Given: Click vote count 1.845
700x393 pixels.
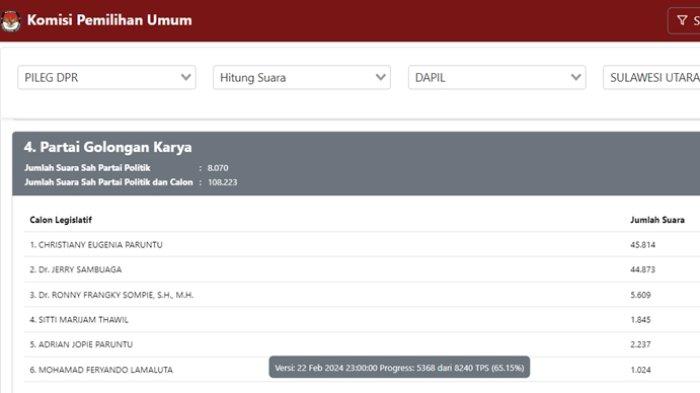Looking at the screenshot, I should point(641,320).
